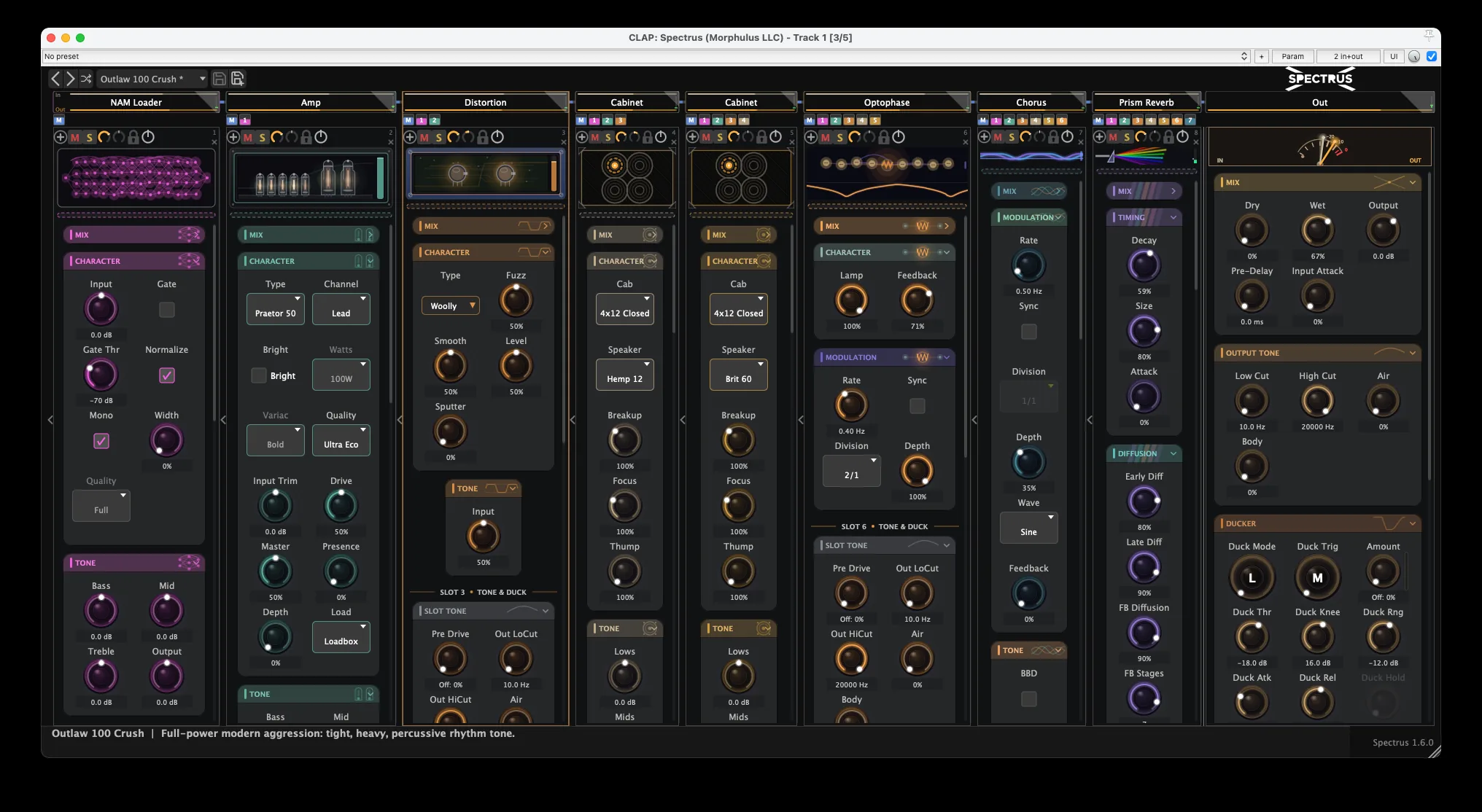Screen dimensions: 1482x812
Task: Collapse the Prism Reverb Diffusion section
Action: 1173,453
